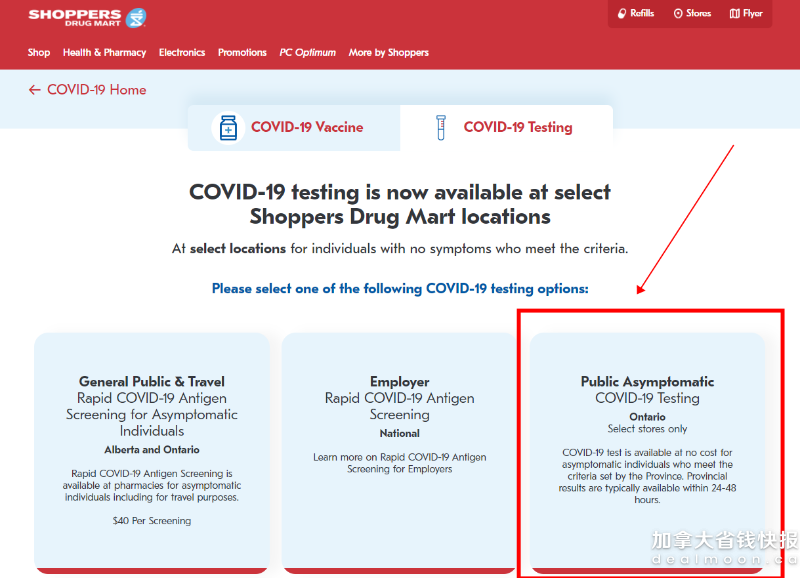Click the 'COVID-19 testing is now available' headline
Screen dimensions: 800x578
point(400,205)
